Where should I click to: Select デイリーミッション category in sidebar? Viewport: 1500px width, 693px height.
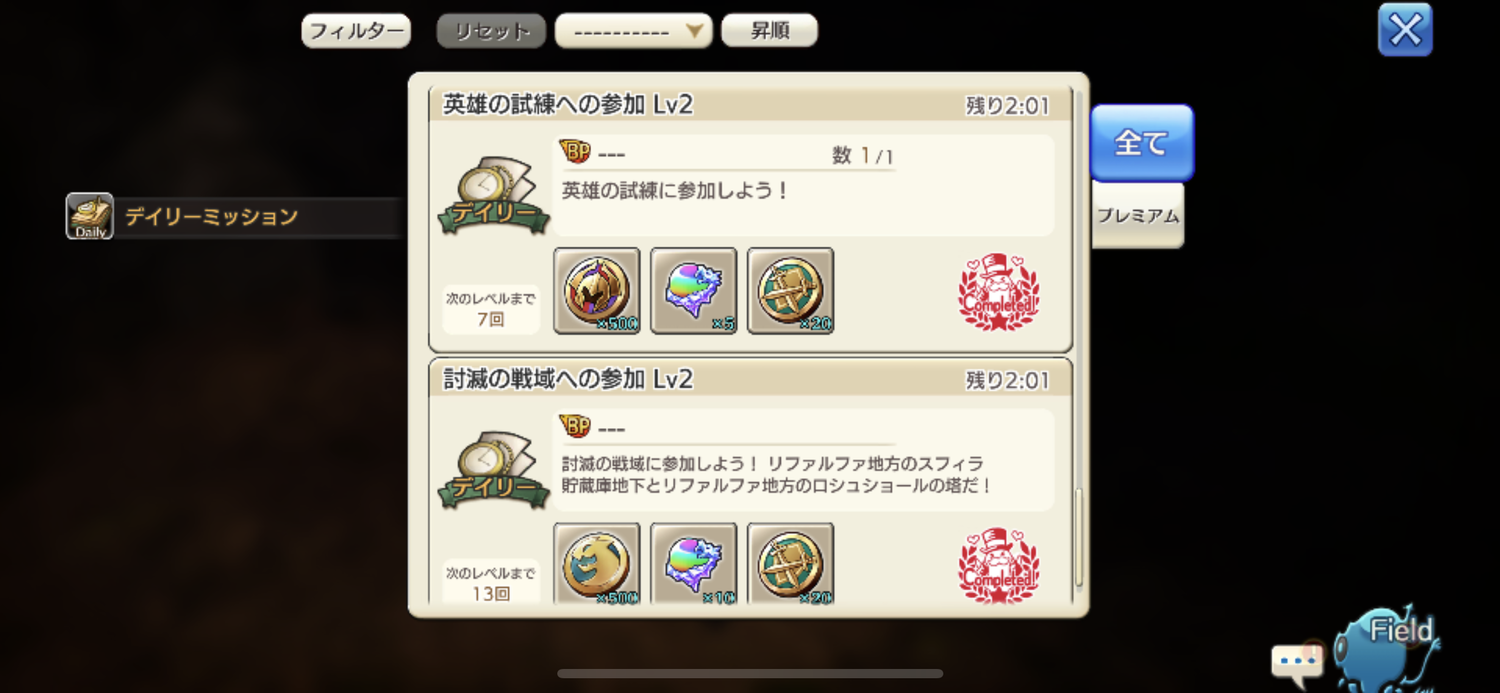coord(235,217)
